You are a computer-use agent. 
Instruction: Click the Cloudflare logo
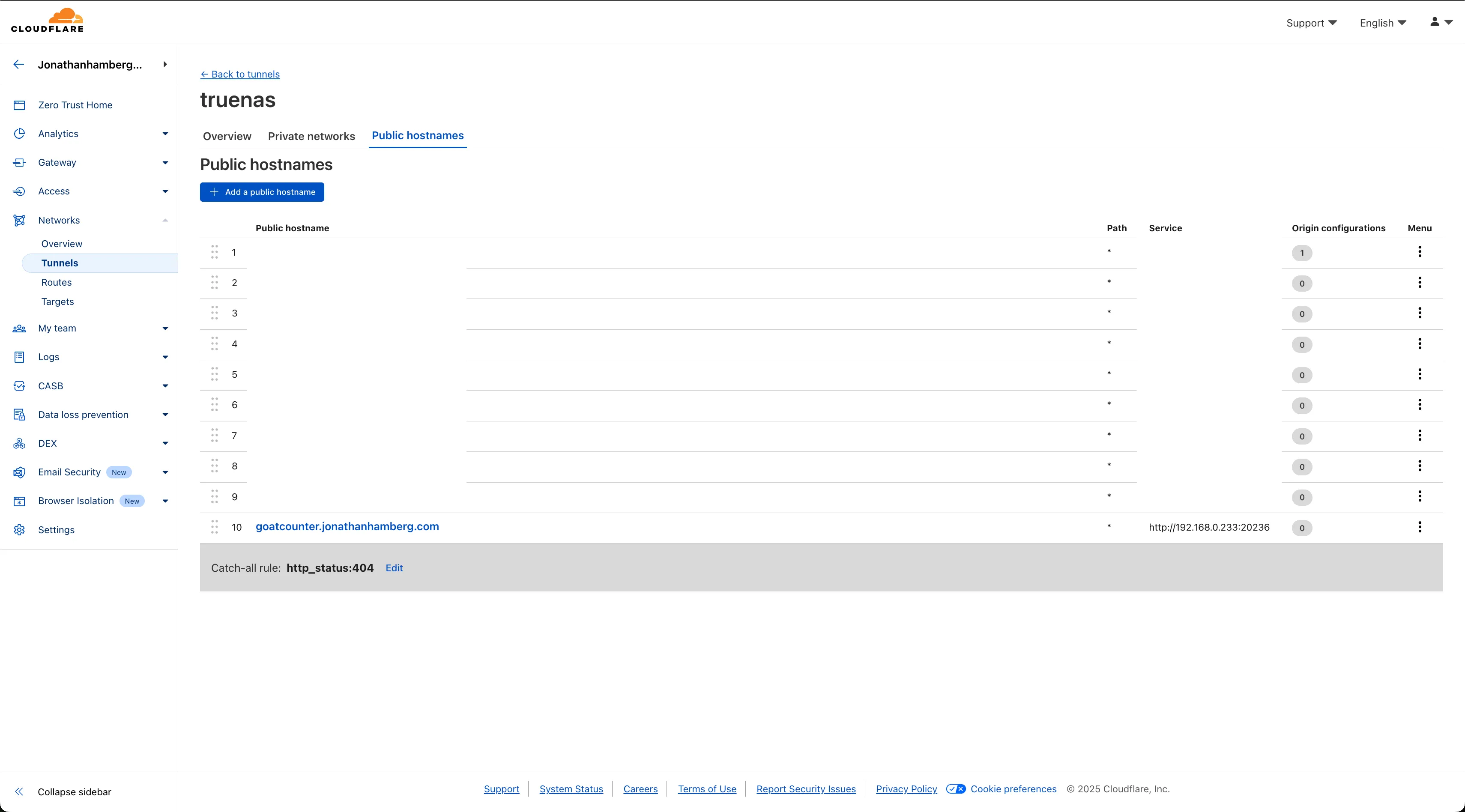[x=47, y=21]
